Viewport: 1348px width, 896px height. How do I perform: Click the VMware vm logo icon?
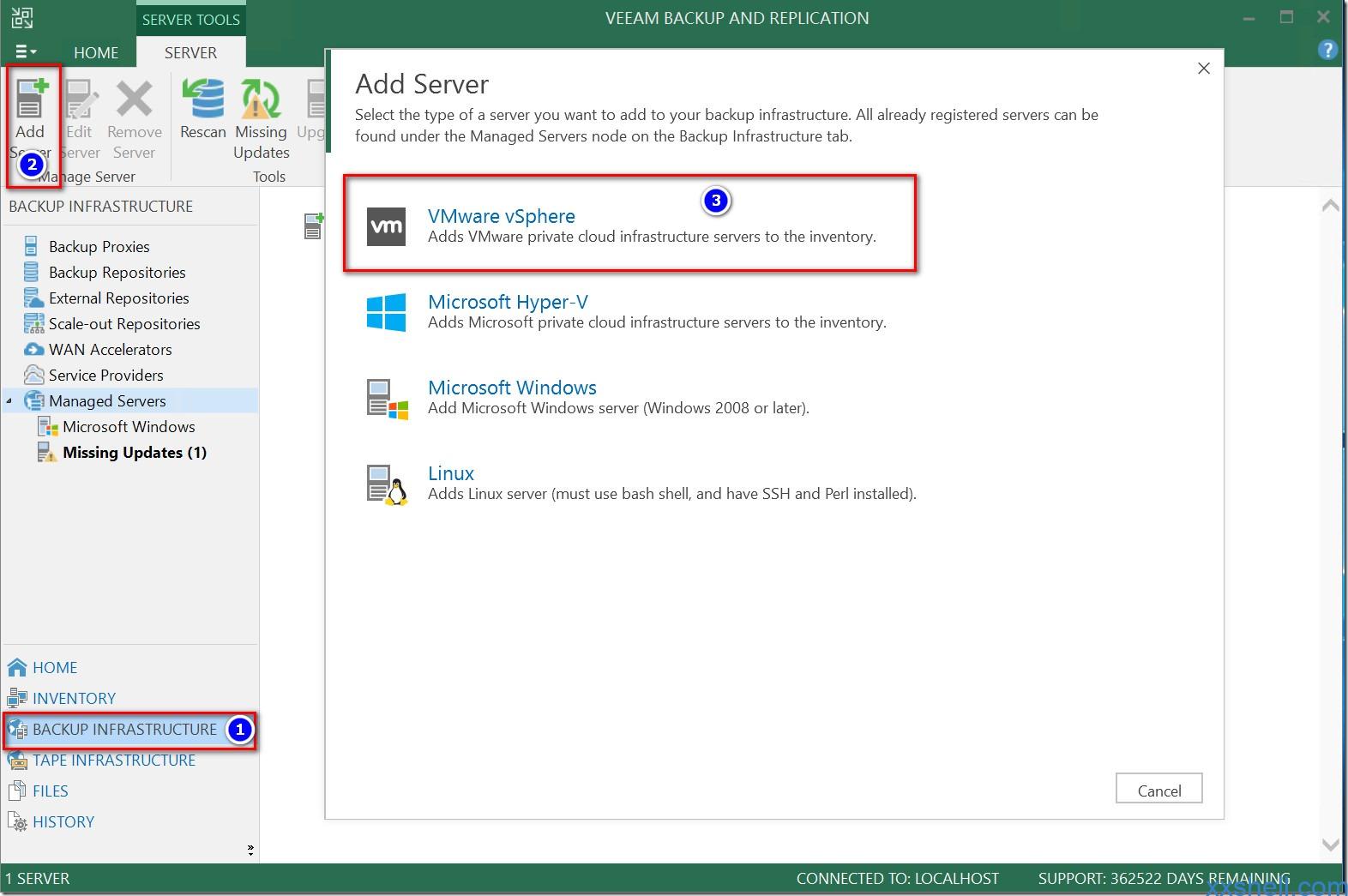pos(386,226)
